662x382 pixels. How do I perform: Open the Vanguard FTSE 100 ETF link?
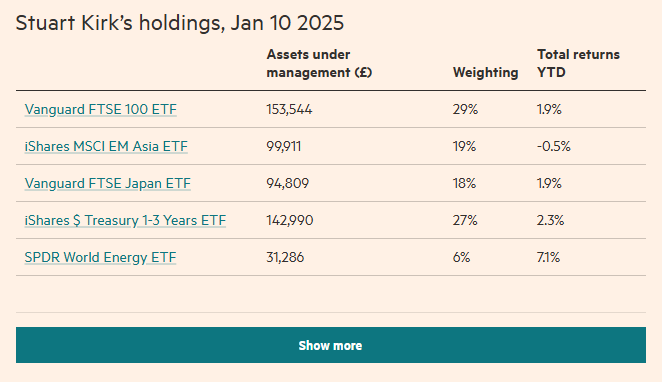click(x=100, y=109)
